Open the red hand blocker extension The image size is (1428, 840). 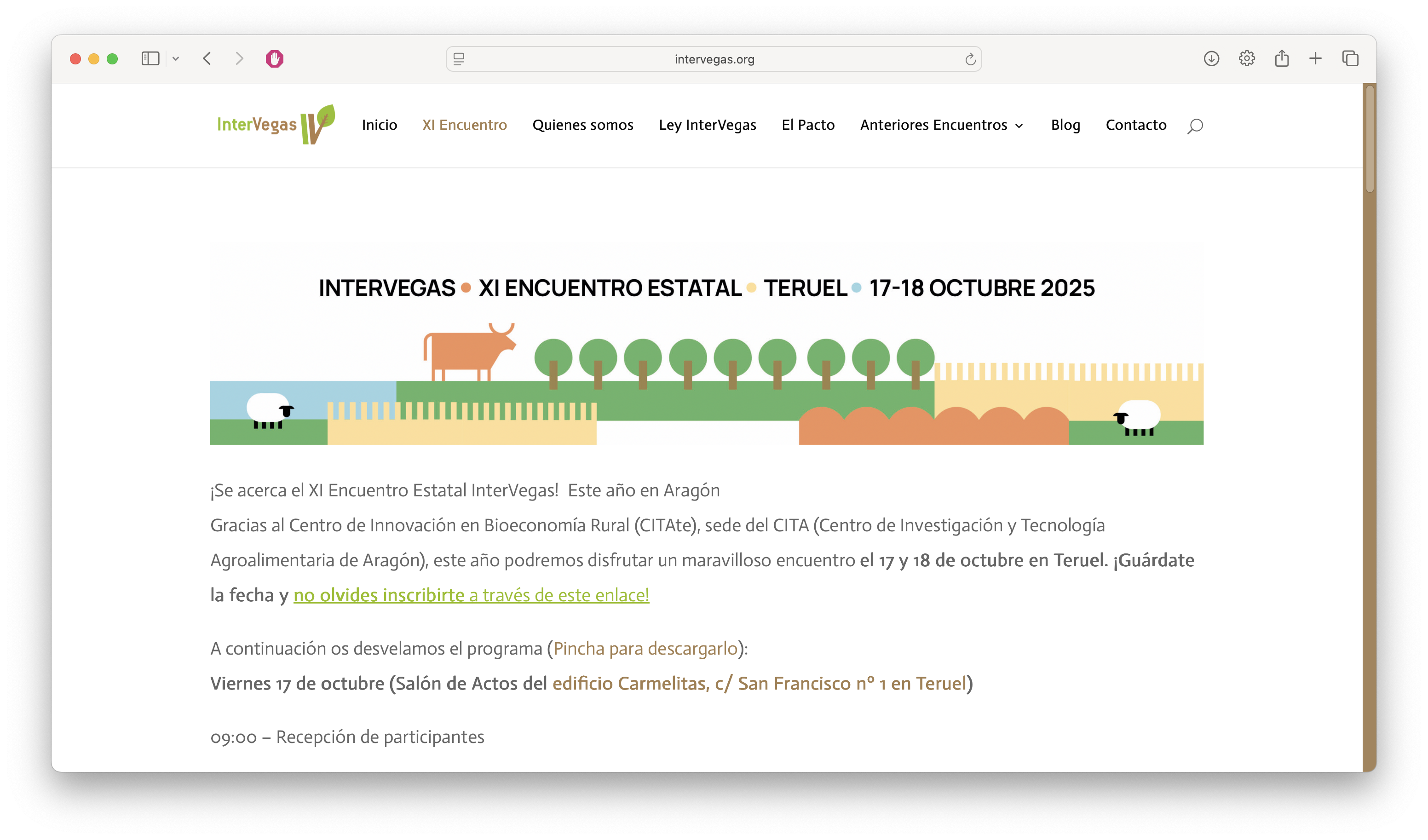pyautogui.click(x=274, y=59)
